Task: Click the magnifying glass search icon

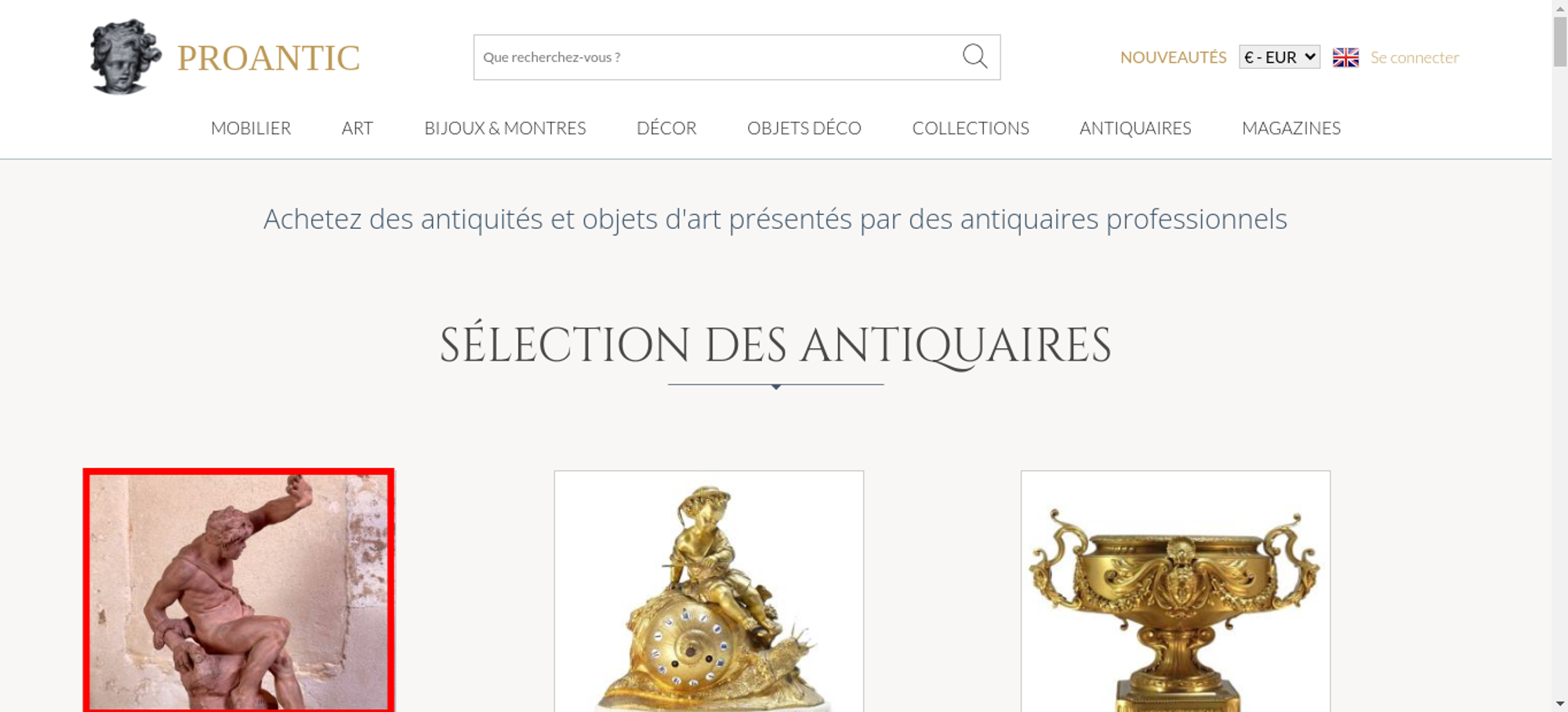Action: (x=975, y=56)
